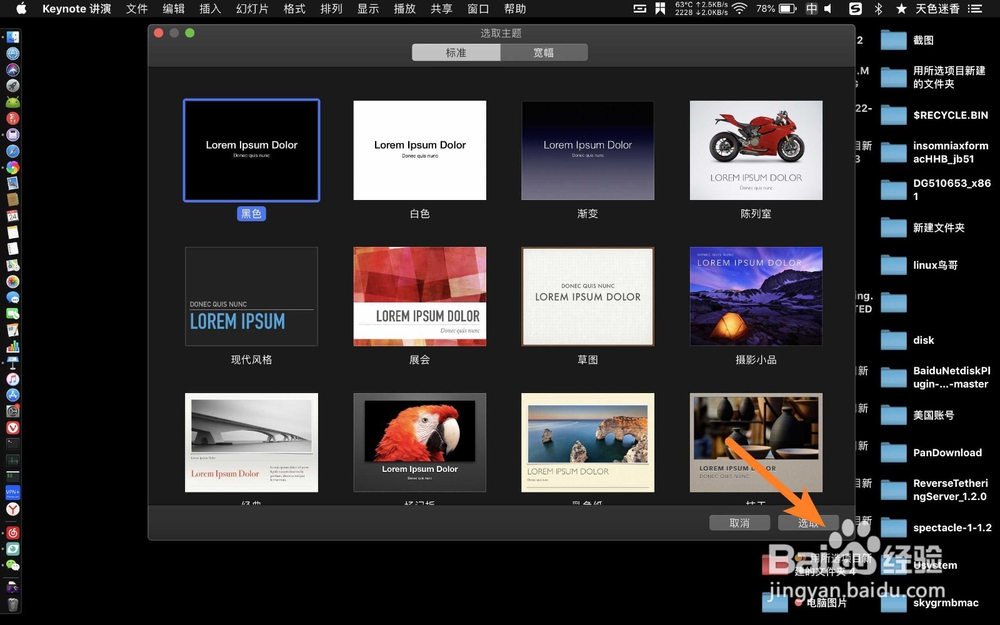Open iTunes music icon in dock
The height and width of the screenshot is (625, 1000).
pos(13,379)
